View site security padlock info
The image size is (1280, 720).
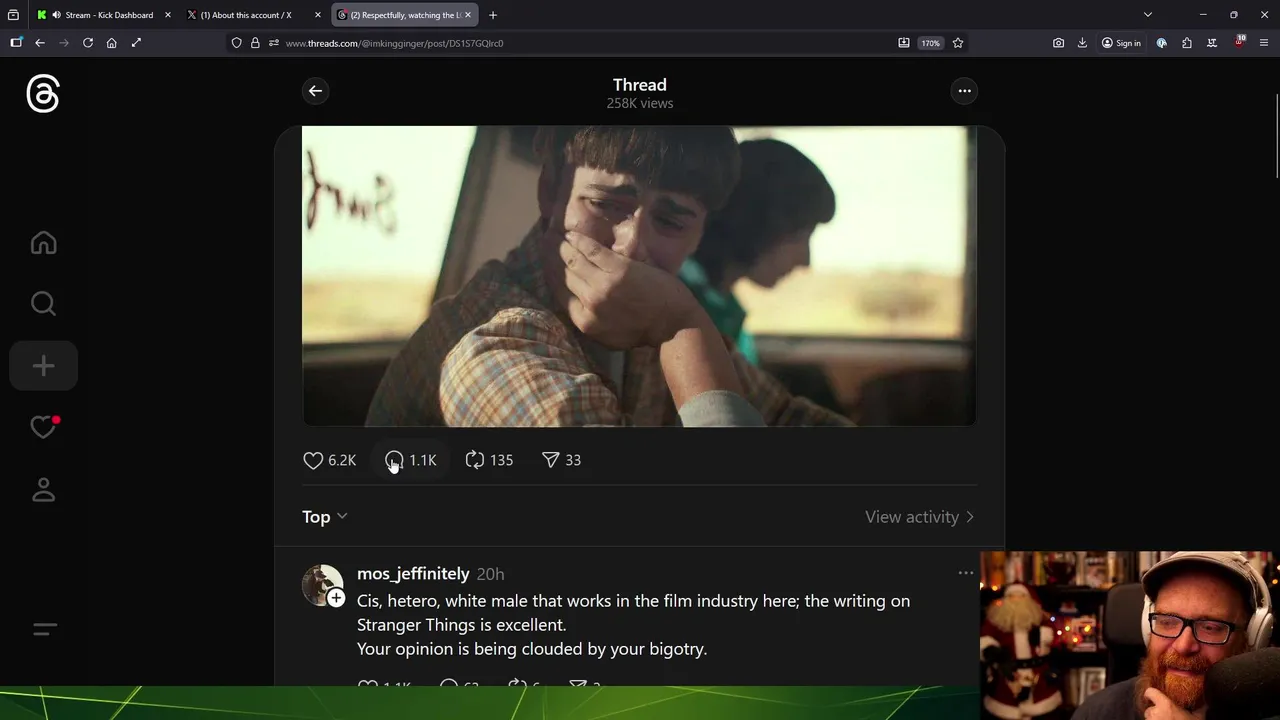[x=255, y=43]
